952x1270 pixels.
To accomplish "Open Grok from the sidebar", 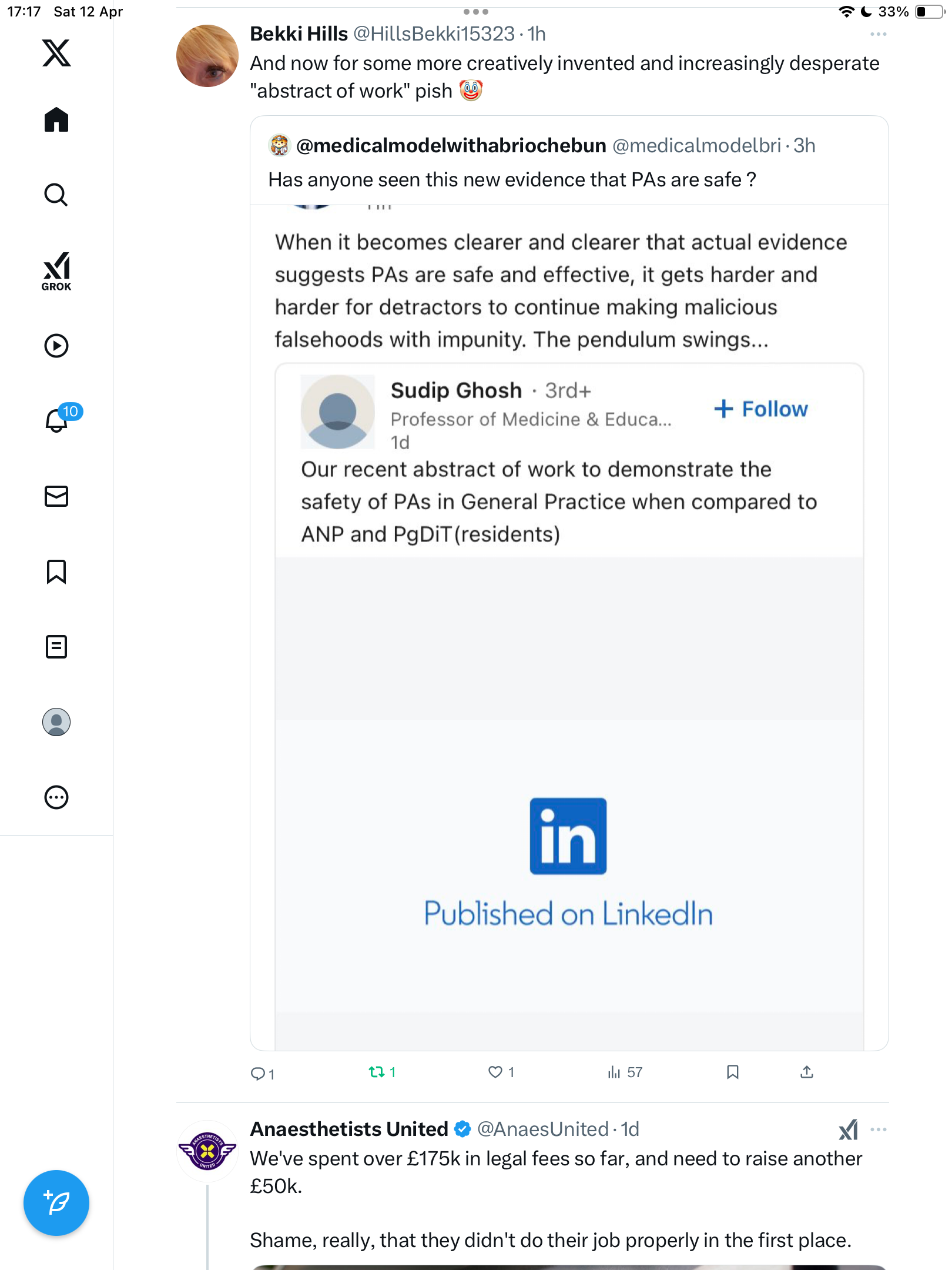I will pos(56,271).
